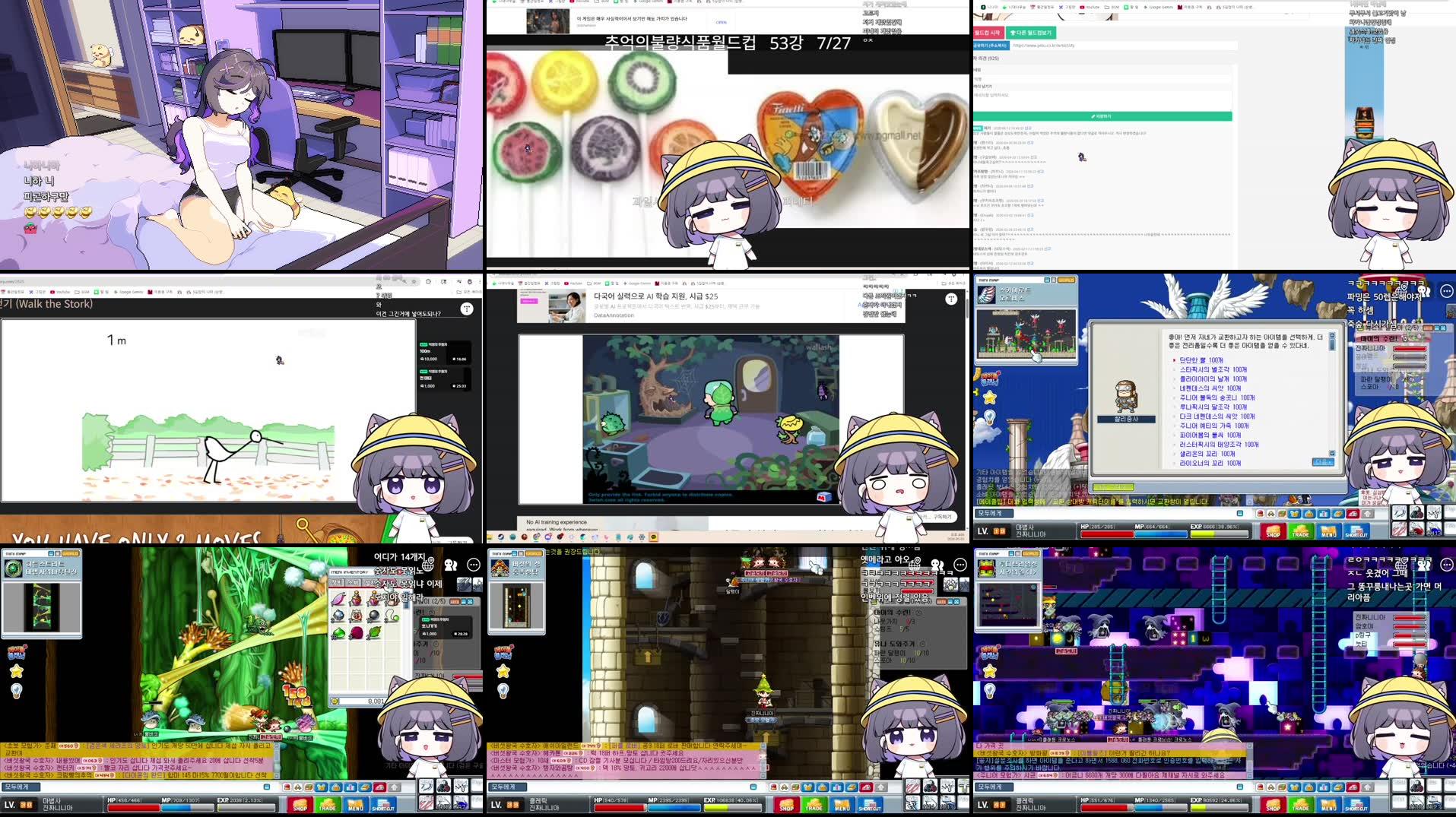Toggle the chat window icon in the Orbis panel
This screenshot has height=817, width=1456.
pos(1240,513)
